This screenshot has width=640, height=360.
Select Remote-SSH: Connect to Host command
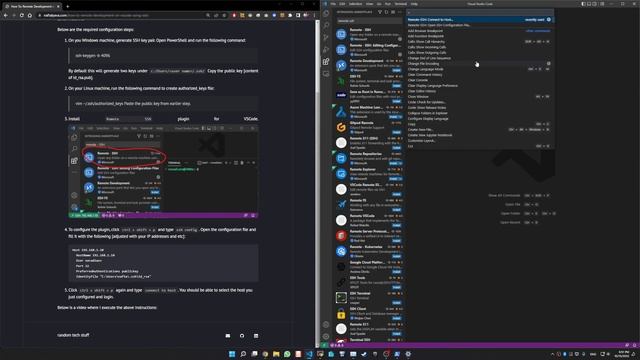pyautogui.click(x=480, y=20)
